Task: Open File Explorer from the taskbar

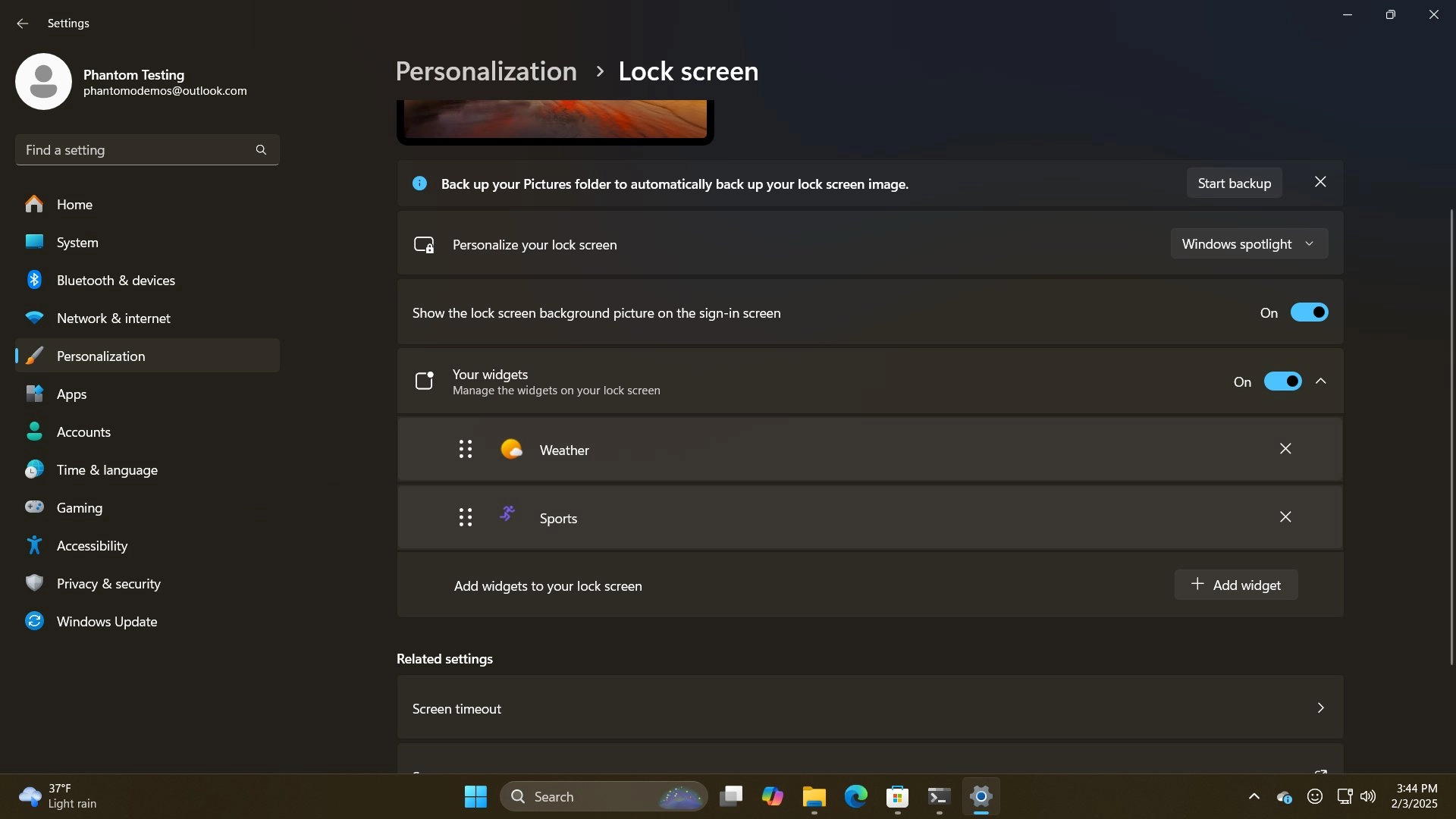Action: 814,797
